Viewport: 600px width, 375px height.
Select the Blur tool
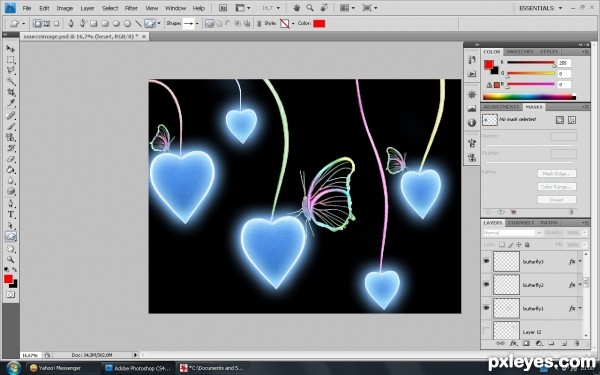(10, 181)
